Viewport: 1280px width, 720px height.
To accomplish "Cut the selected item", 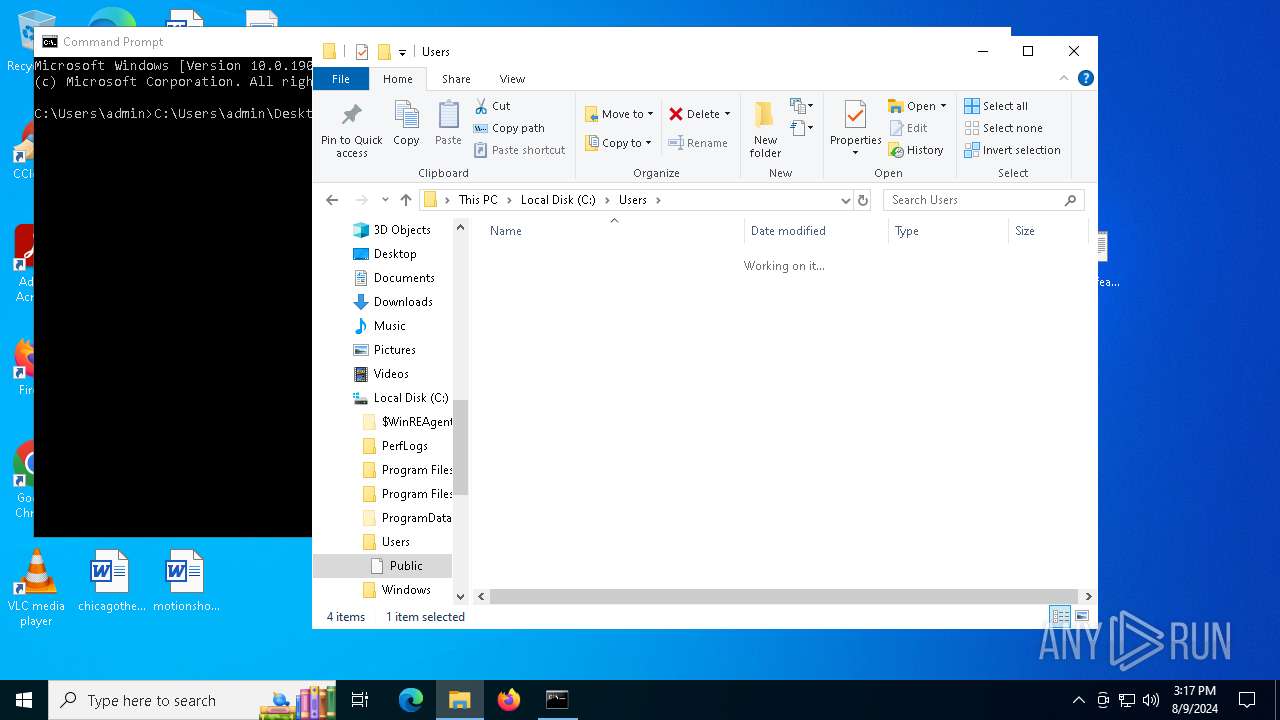I will pos(492,106).
